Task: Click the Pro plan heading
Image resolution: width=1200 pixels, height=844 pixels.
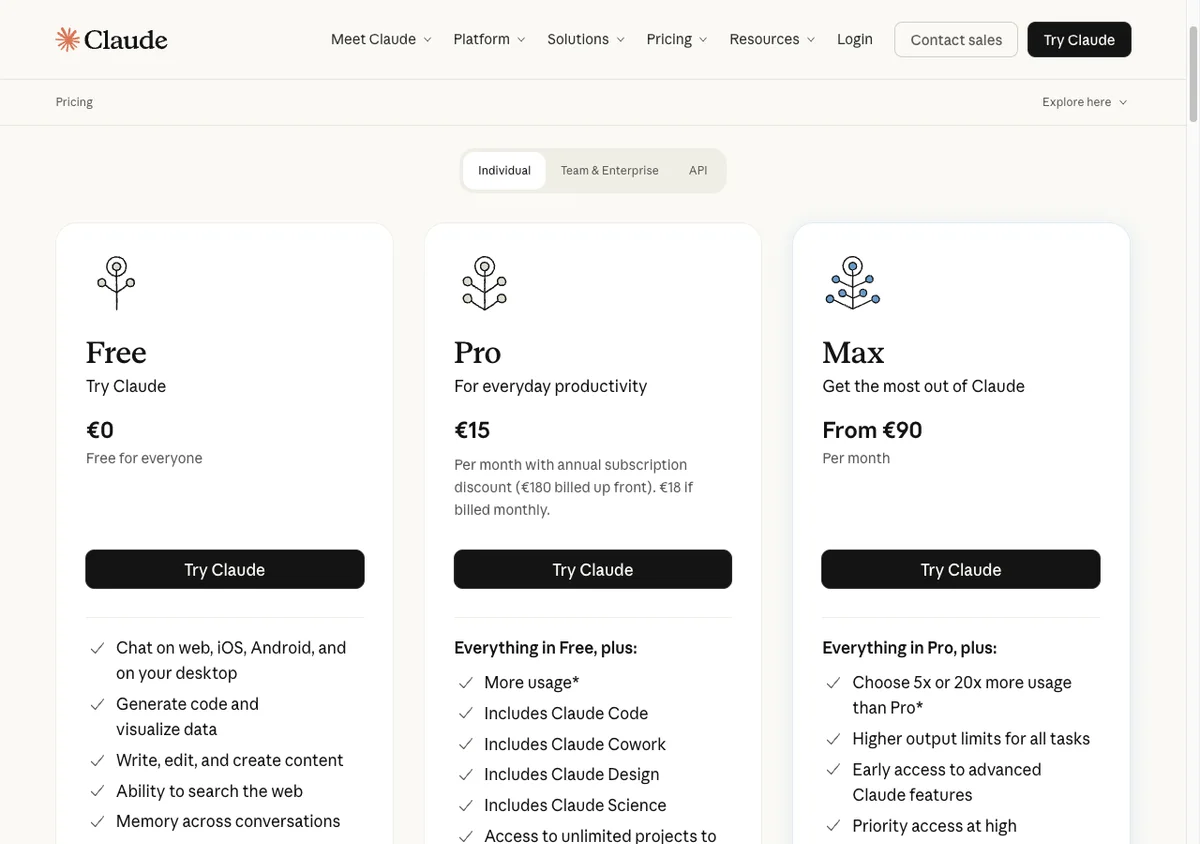Action: click(478, 352)
